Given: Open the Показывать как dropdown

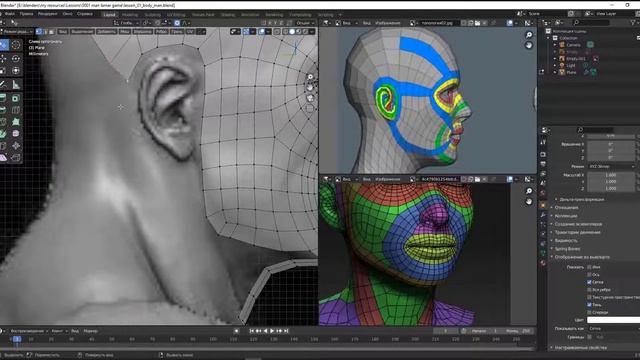Looking at the screenshot, I should [613, 328].
